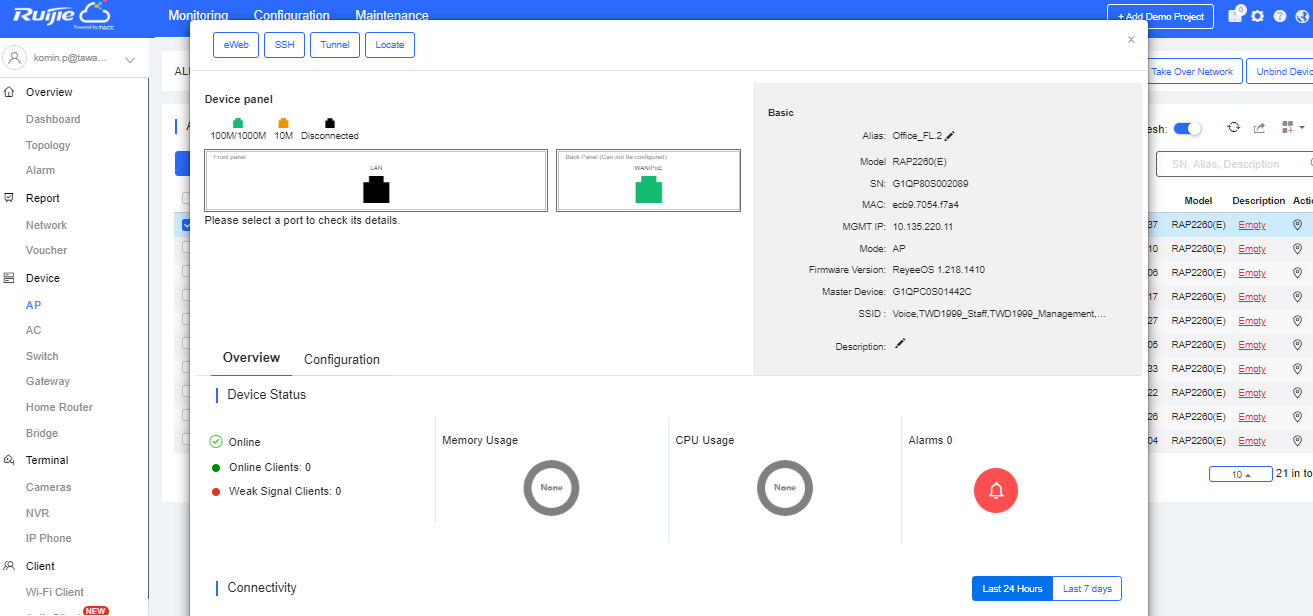Edit the alias Office_FL.2 pencil icon

tap(950, 136)
